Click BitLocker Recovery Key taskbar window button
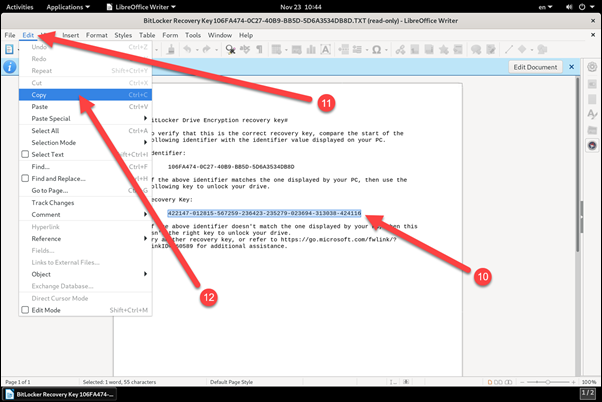This screenshot has width=602, height=402. [x=60, y=394]
